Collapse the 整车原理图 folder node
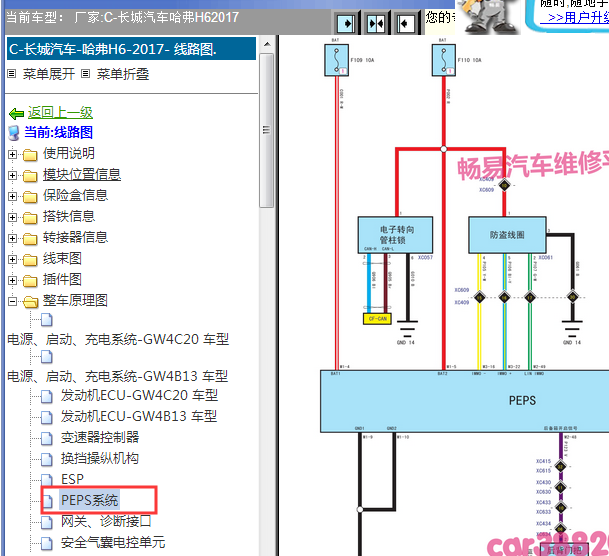 coord(12,301)
